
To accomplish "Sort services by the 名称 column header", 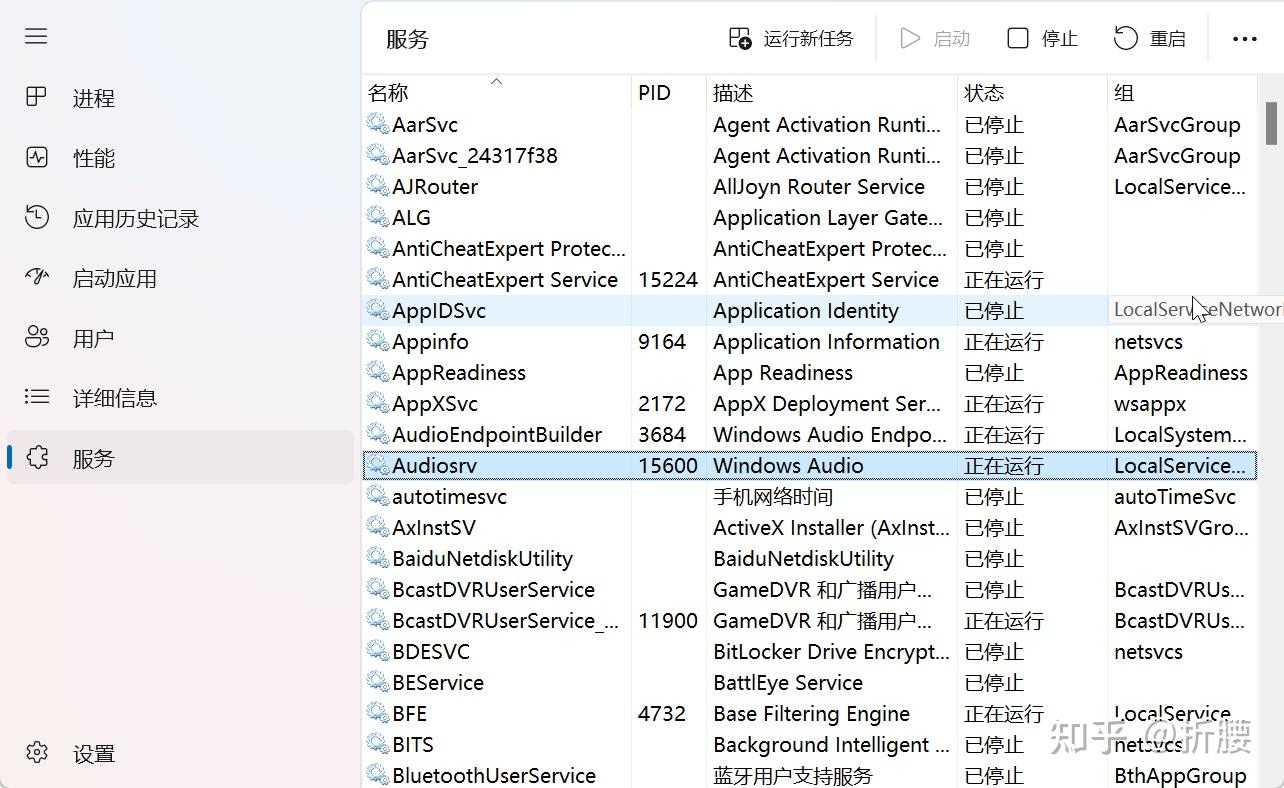I will tap(497, 93).
